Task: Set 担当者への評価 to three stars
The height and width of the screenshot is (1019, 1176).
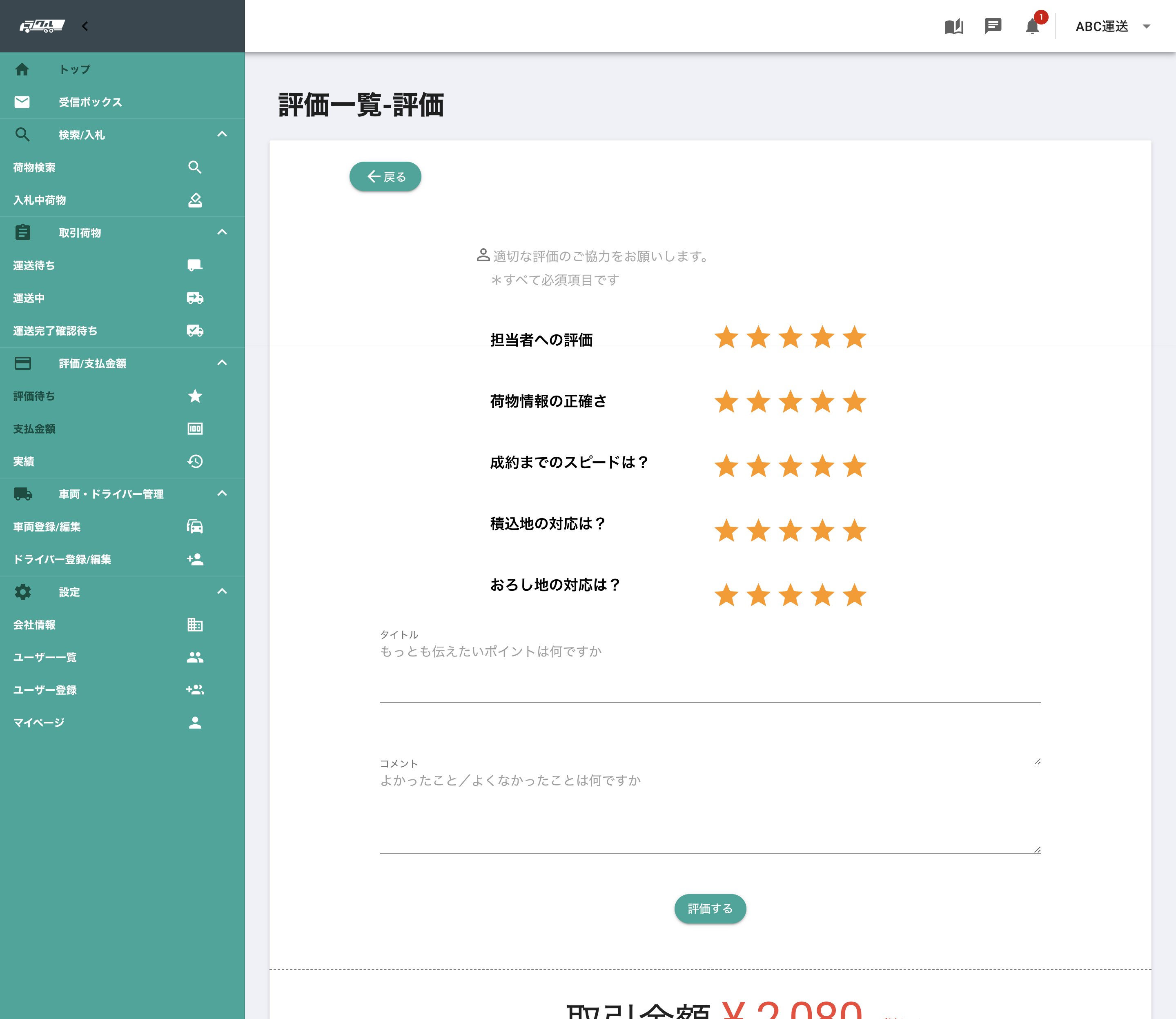Action: (x=791, y=338)
